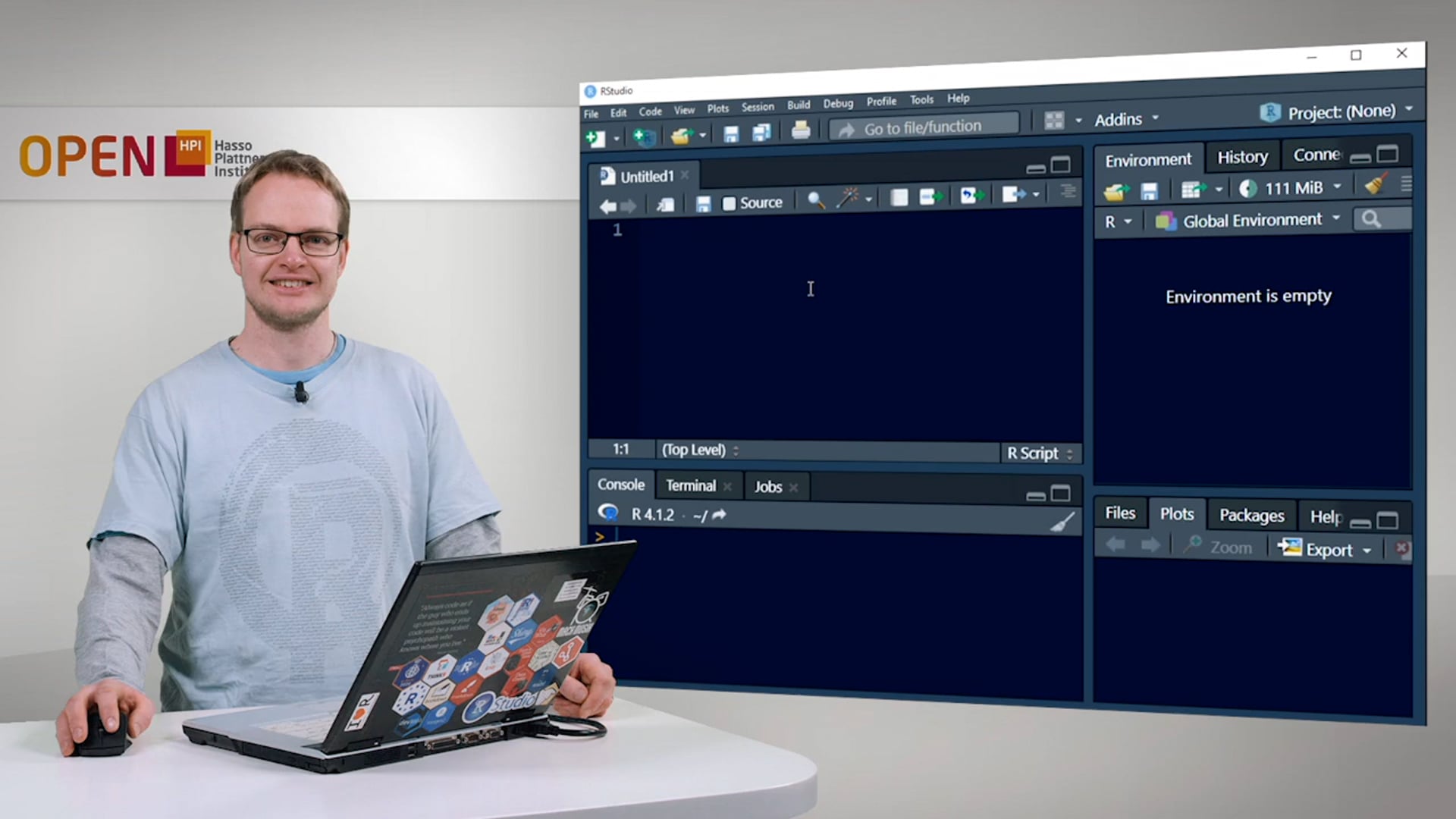Click the Run current line icon
This screenshot has height=819, width=1456.
[930, 196]
